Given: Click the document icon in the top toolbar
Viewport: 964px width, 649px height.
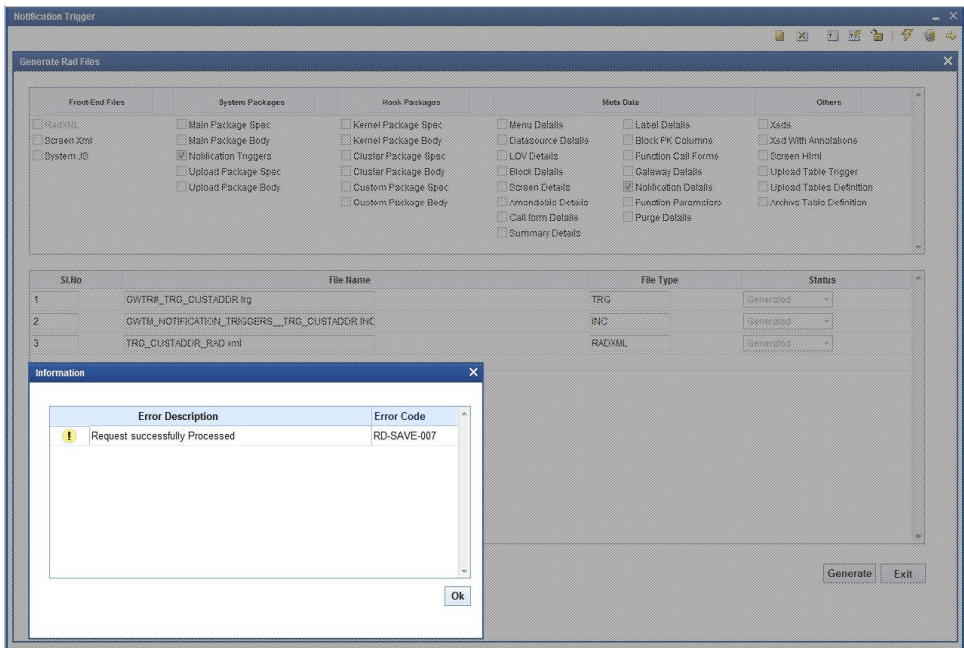Looking at the screenshot, I should click(780, 36).
